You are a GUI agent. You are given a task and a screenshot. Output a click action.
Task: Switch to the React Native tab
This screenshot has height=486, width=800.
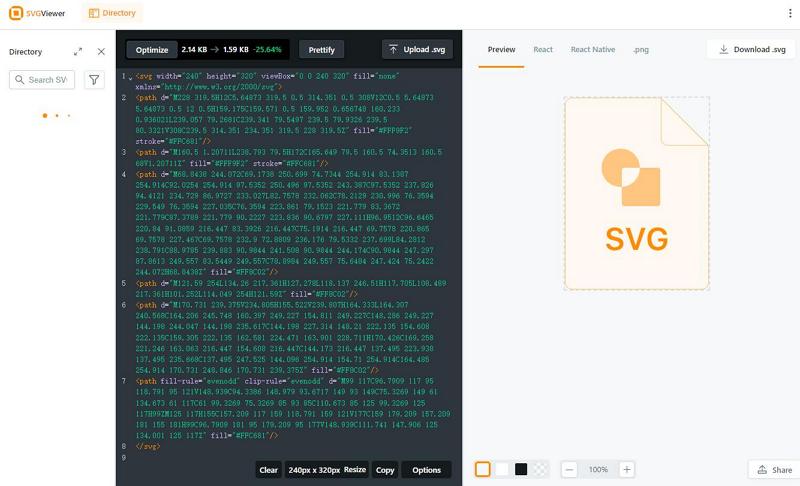tap(592, 49)
